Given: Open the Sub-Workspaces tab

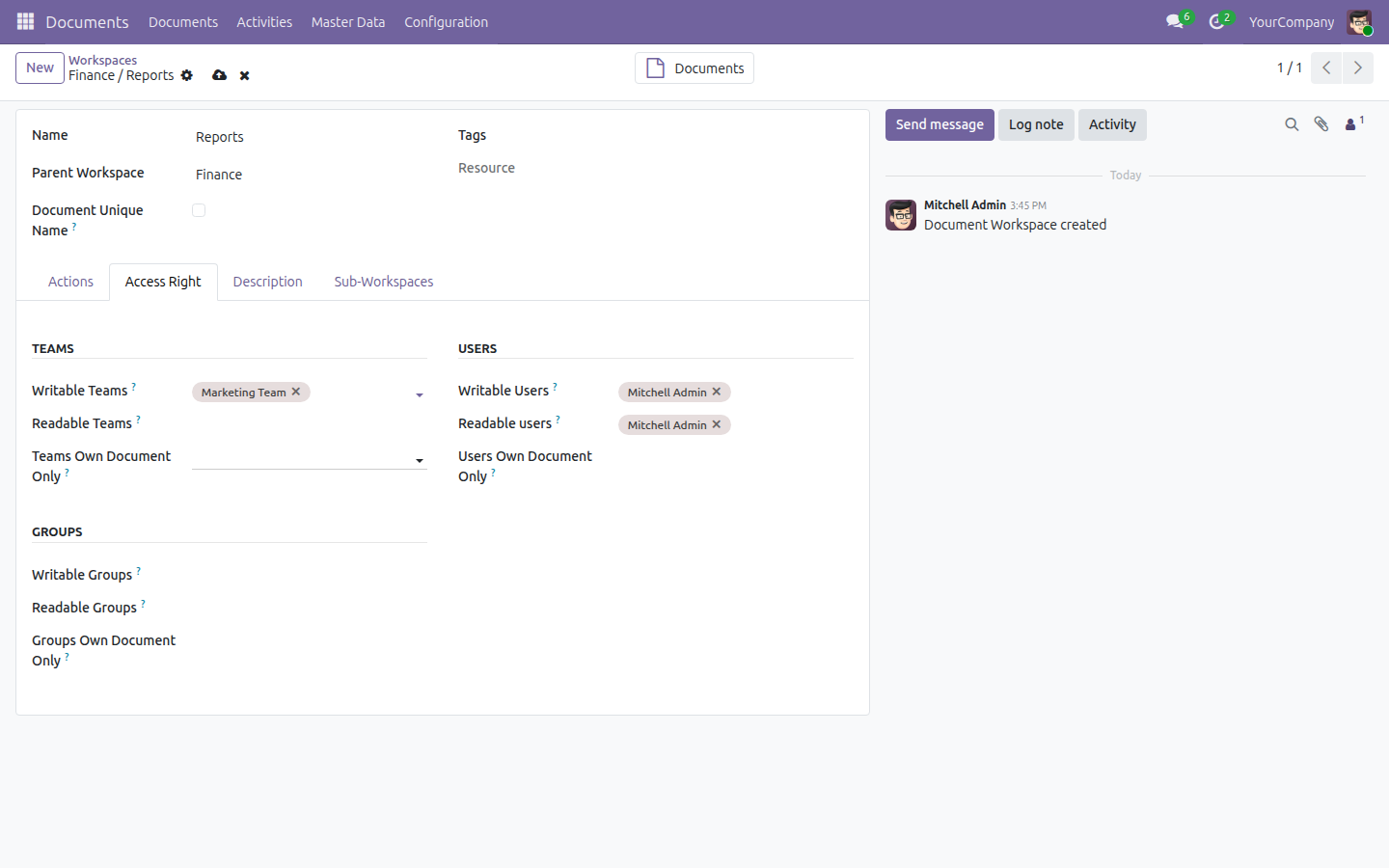Looking at the screenshot, I should [x=384, y=282].
